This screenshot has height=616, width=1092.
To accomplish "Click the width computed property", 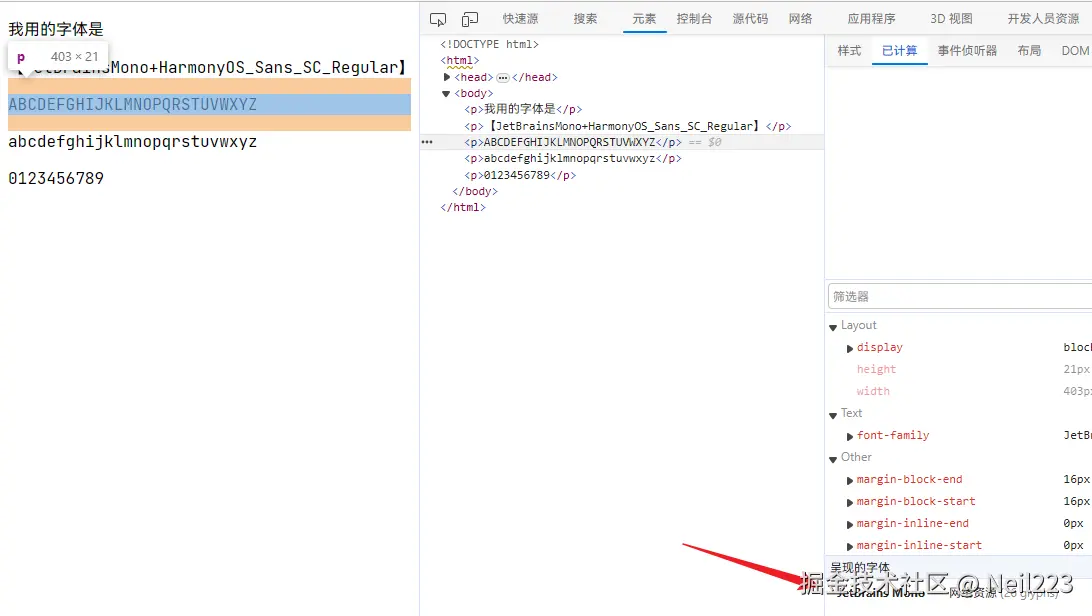I will tap(873, 391).
